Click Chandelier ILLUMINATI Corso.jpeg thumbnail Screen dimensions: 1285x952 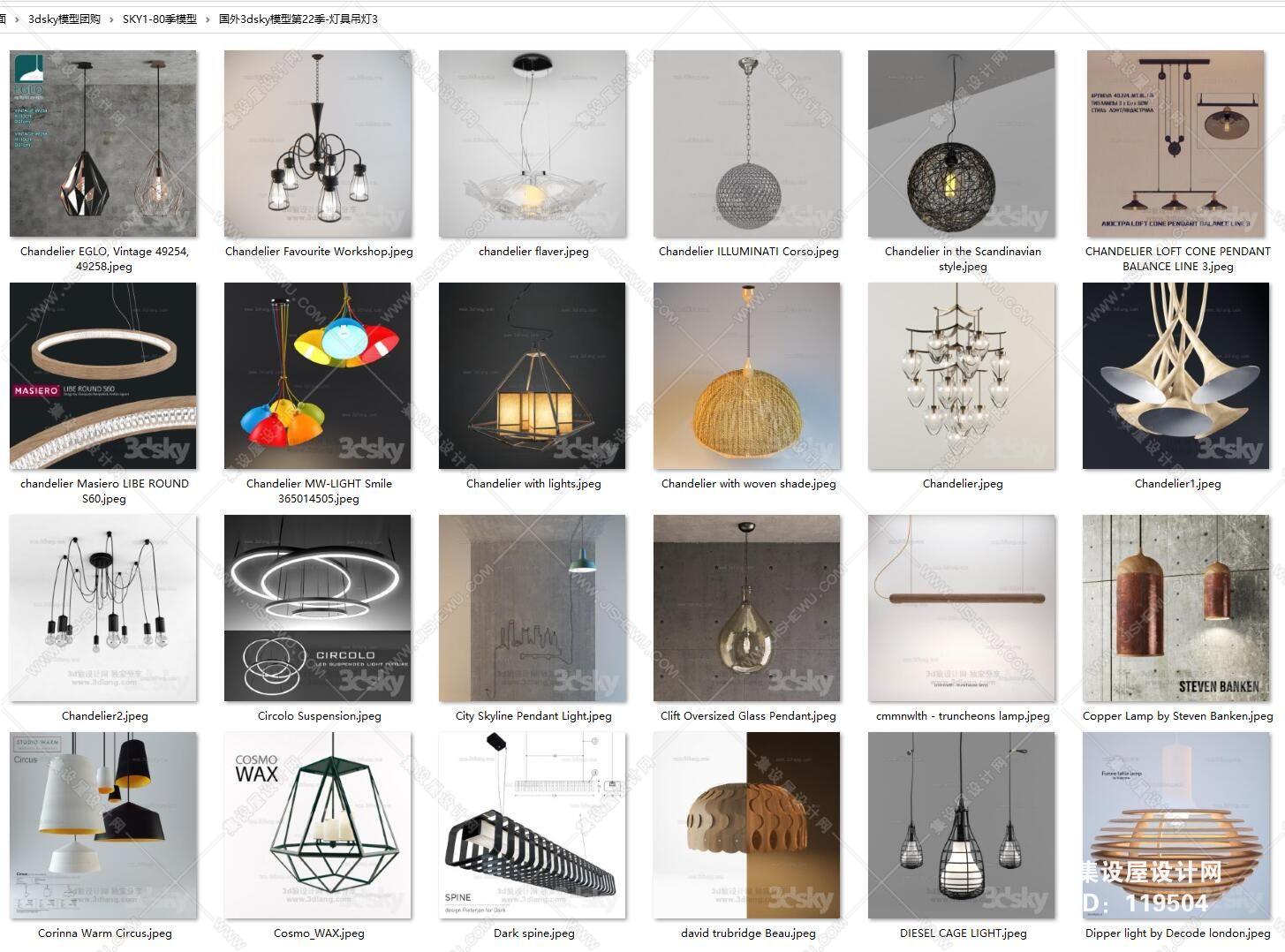[x=747, y=144]
